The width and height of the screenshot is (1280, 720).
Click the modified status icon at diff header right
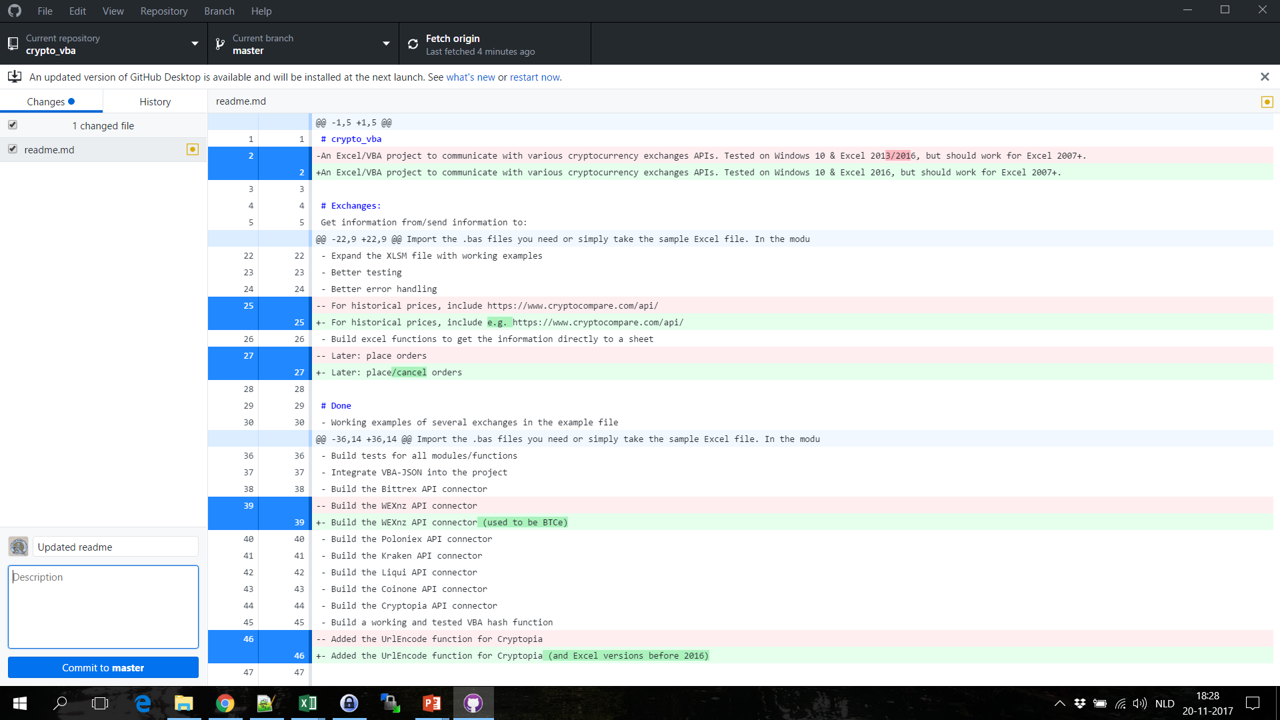(1266, 102)
